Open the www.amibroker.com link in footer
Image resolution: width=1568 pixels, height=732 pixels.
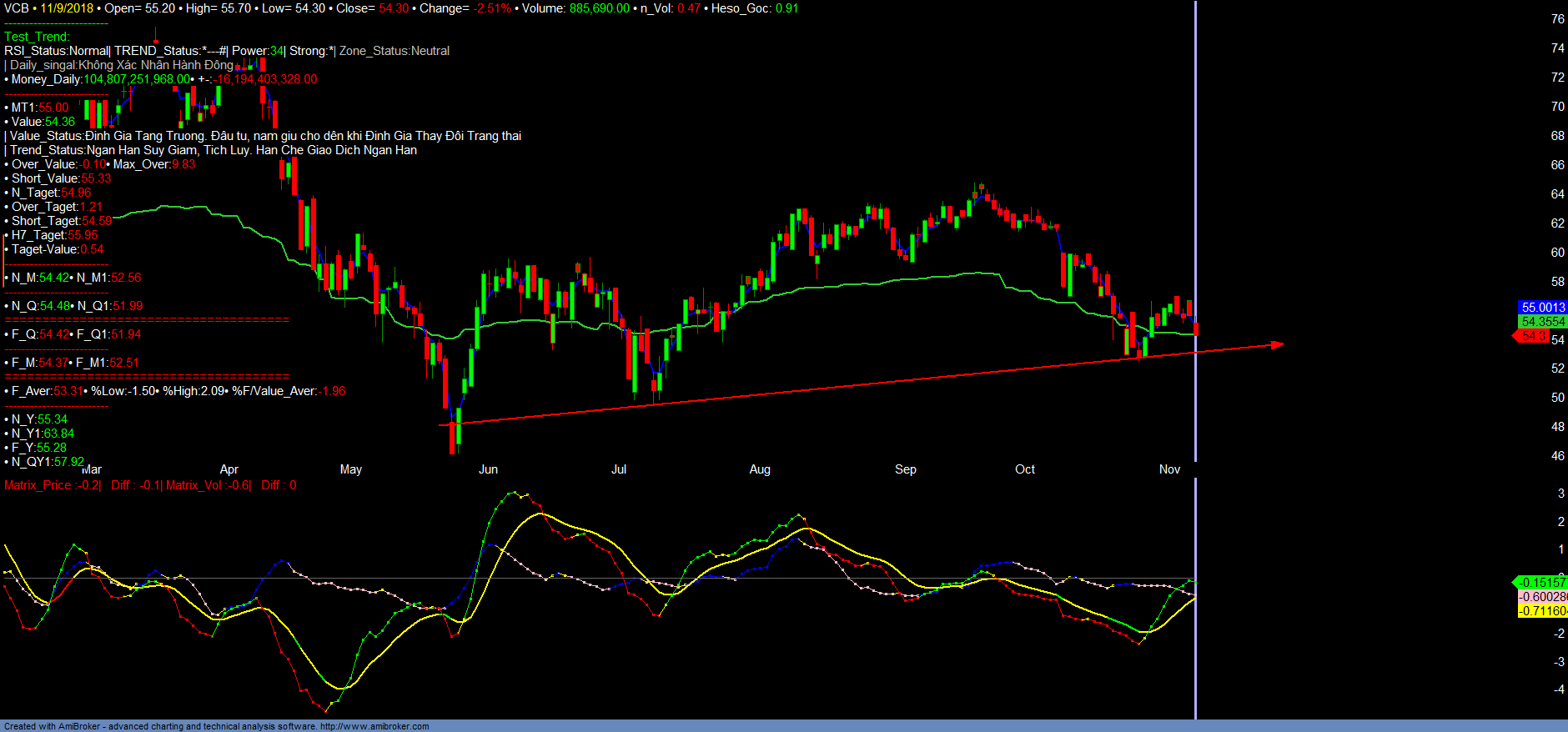374,726
